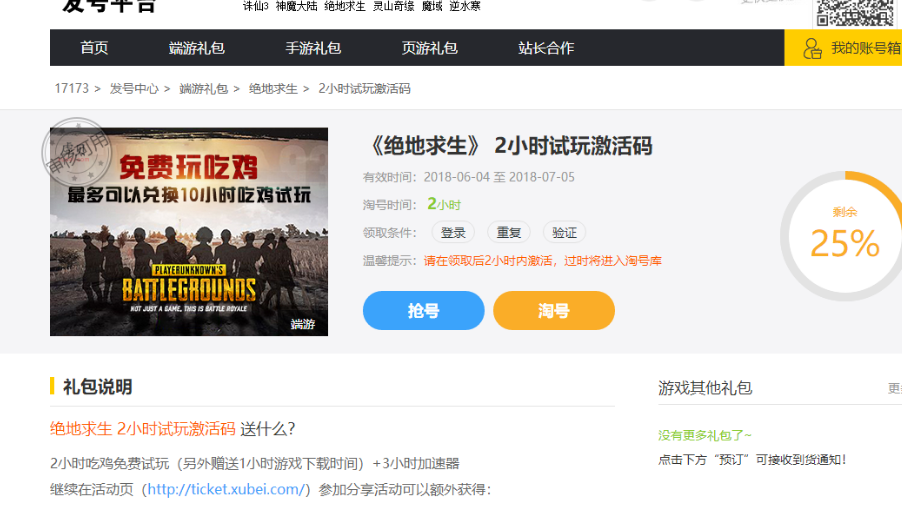902x505 pixels.
Task: Click the 游戏其他礼包 section heading
Action: 705,388
